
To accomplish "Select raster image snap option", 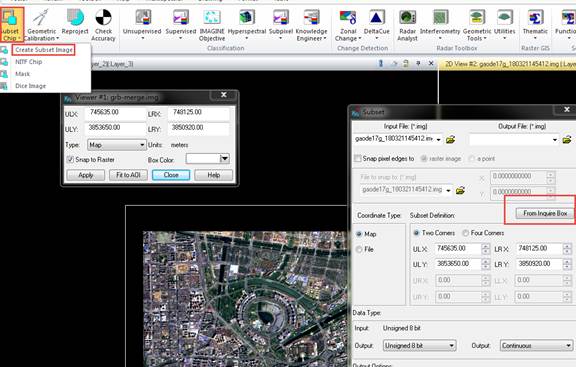I will click(x=424, y=158).
